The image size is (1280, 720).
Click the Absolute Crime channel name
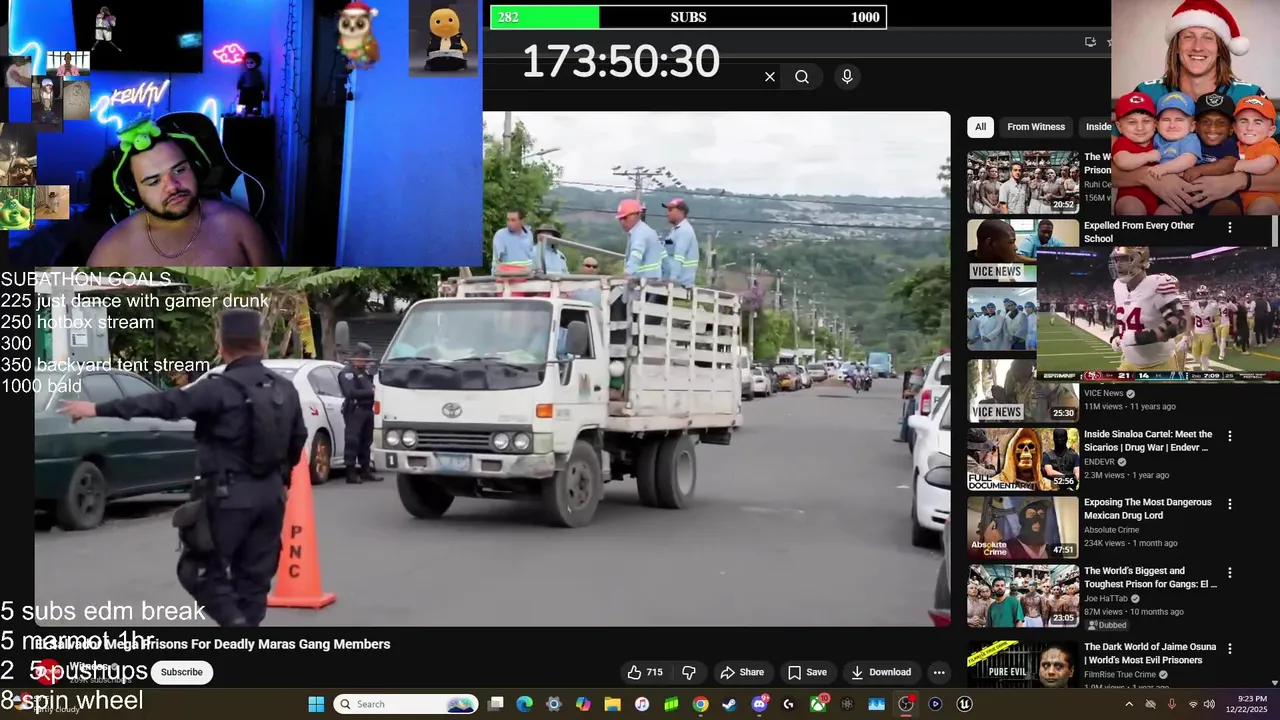point(1111,530)
